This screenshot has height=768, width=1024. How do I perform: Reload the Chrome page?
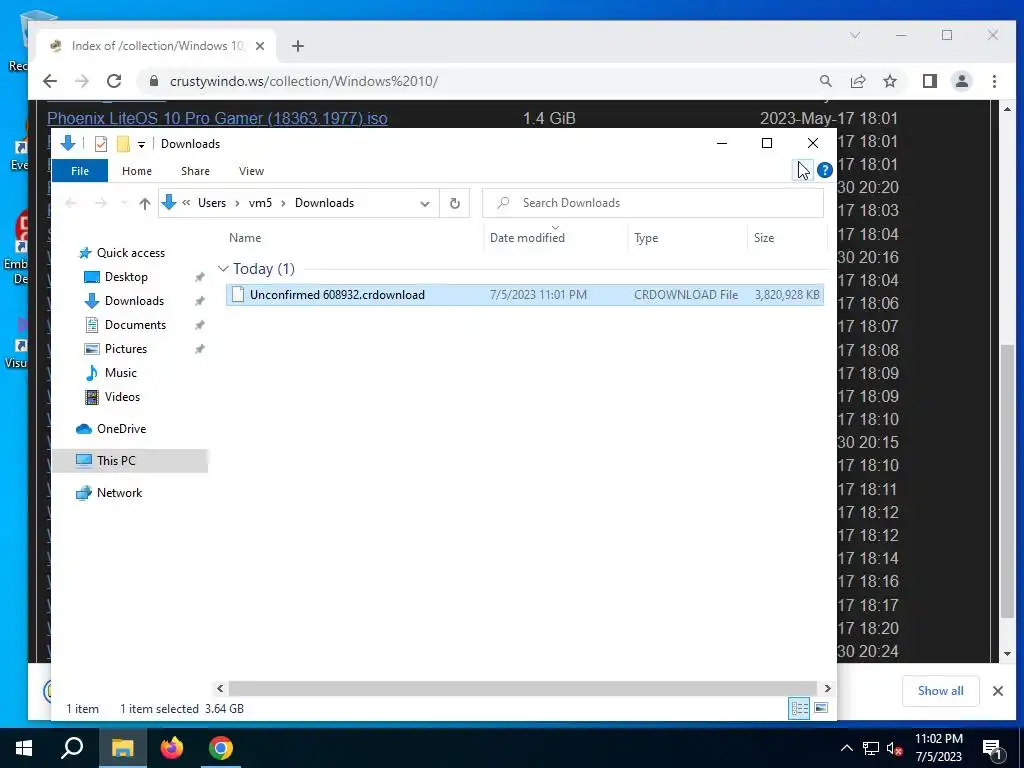point(114,81)
